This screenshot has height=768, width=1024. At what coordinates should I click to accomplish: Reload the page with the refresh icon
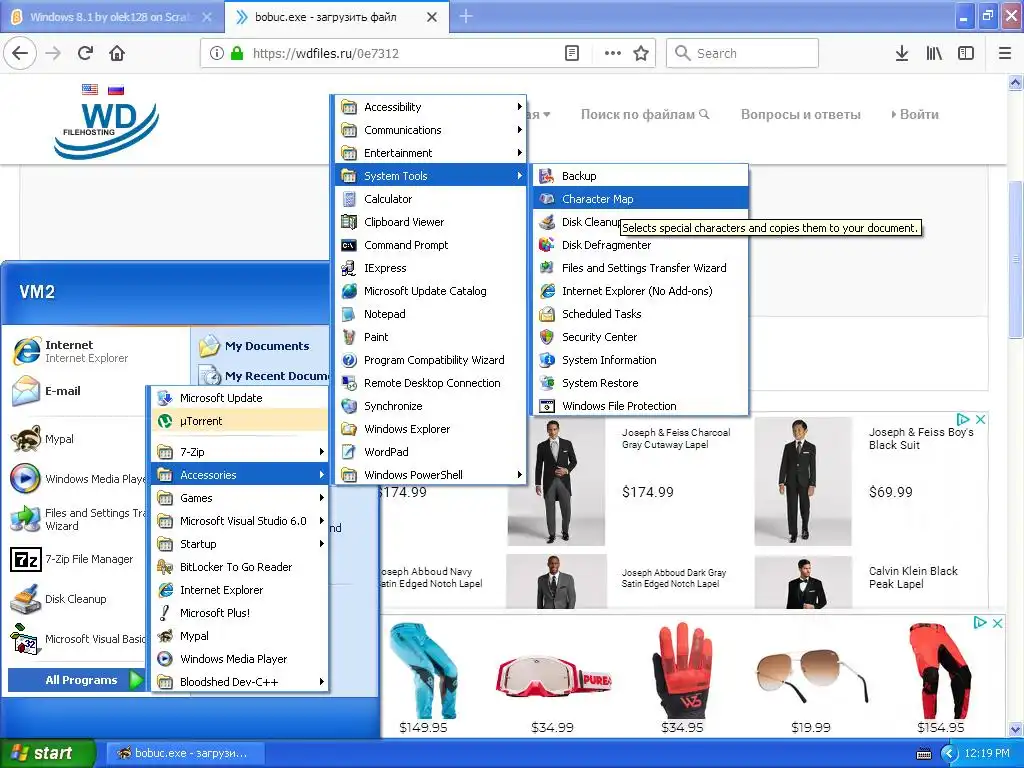click(85, 54)
